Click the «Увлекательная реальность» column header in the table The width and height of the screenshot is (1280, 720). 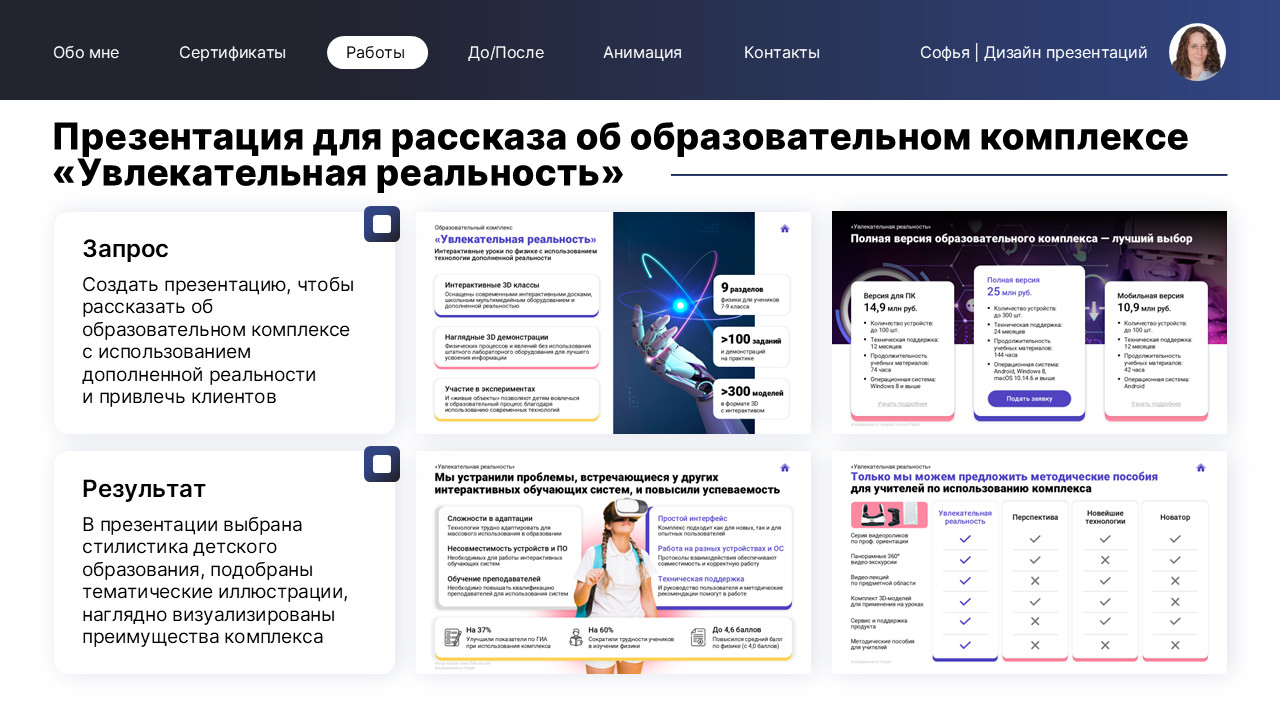[965, 517]
